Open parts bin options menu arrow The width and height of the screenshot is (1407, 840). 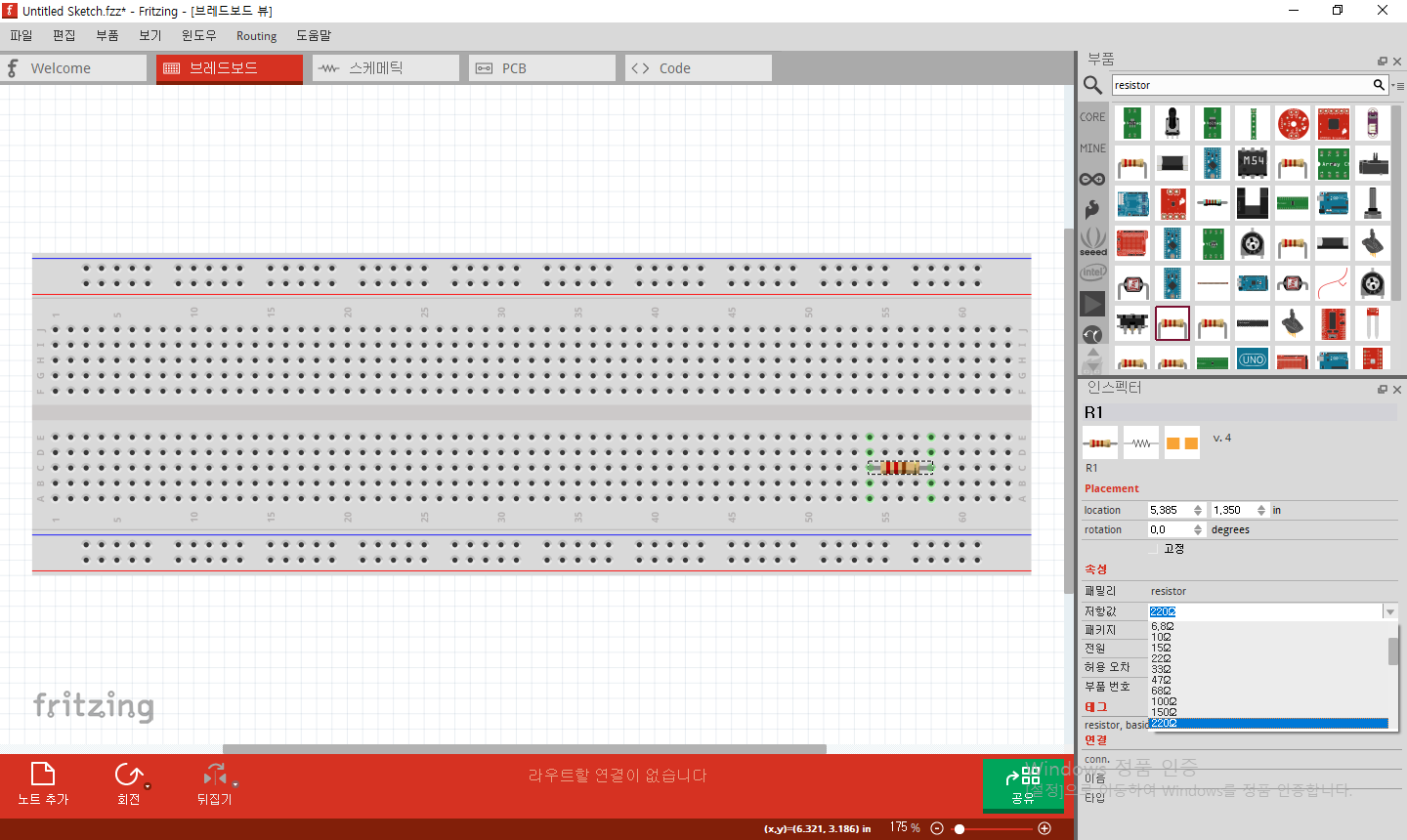(1397, 86)
